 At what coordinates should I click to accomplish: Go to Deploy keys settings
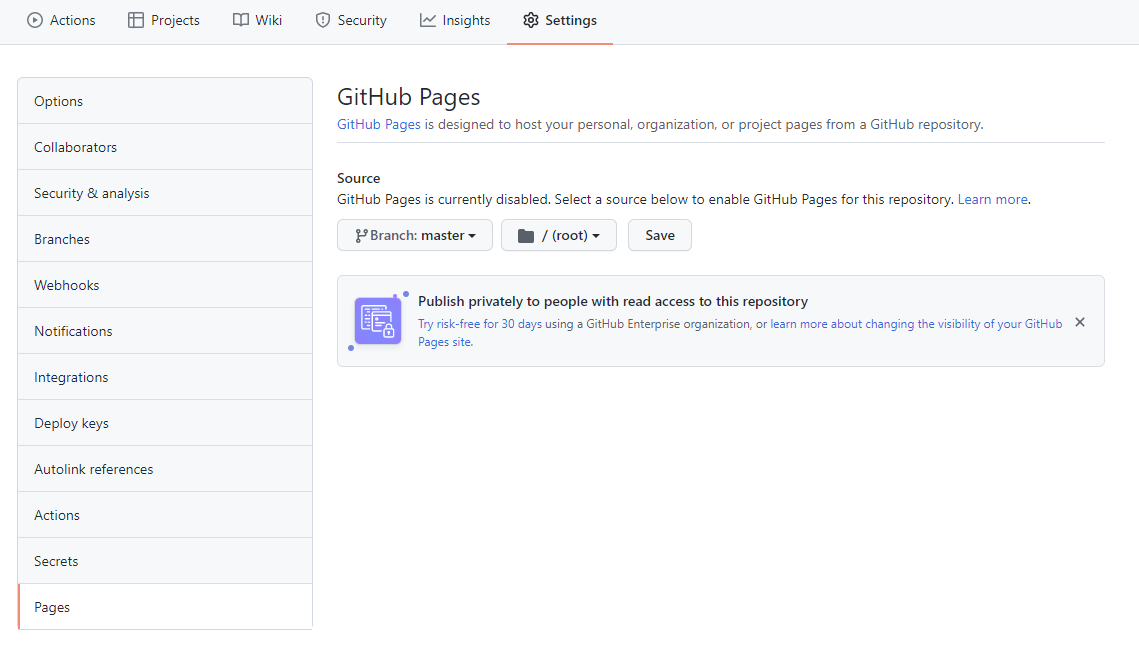point(165,423)
